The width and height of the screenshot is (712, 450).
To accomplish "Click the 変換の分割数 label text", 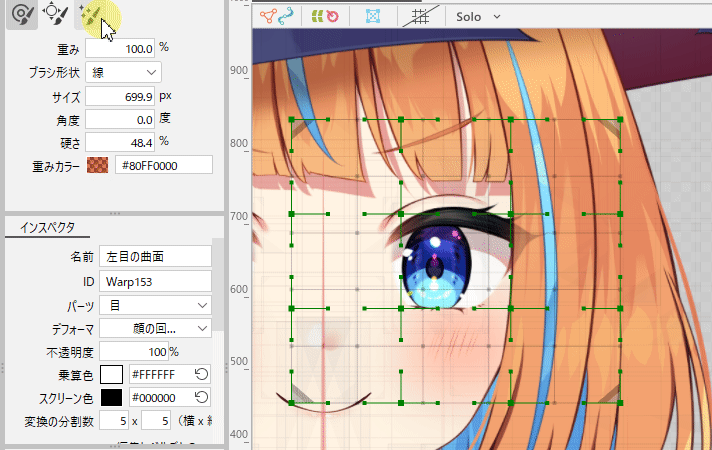I will tap(59, 421).
